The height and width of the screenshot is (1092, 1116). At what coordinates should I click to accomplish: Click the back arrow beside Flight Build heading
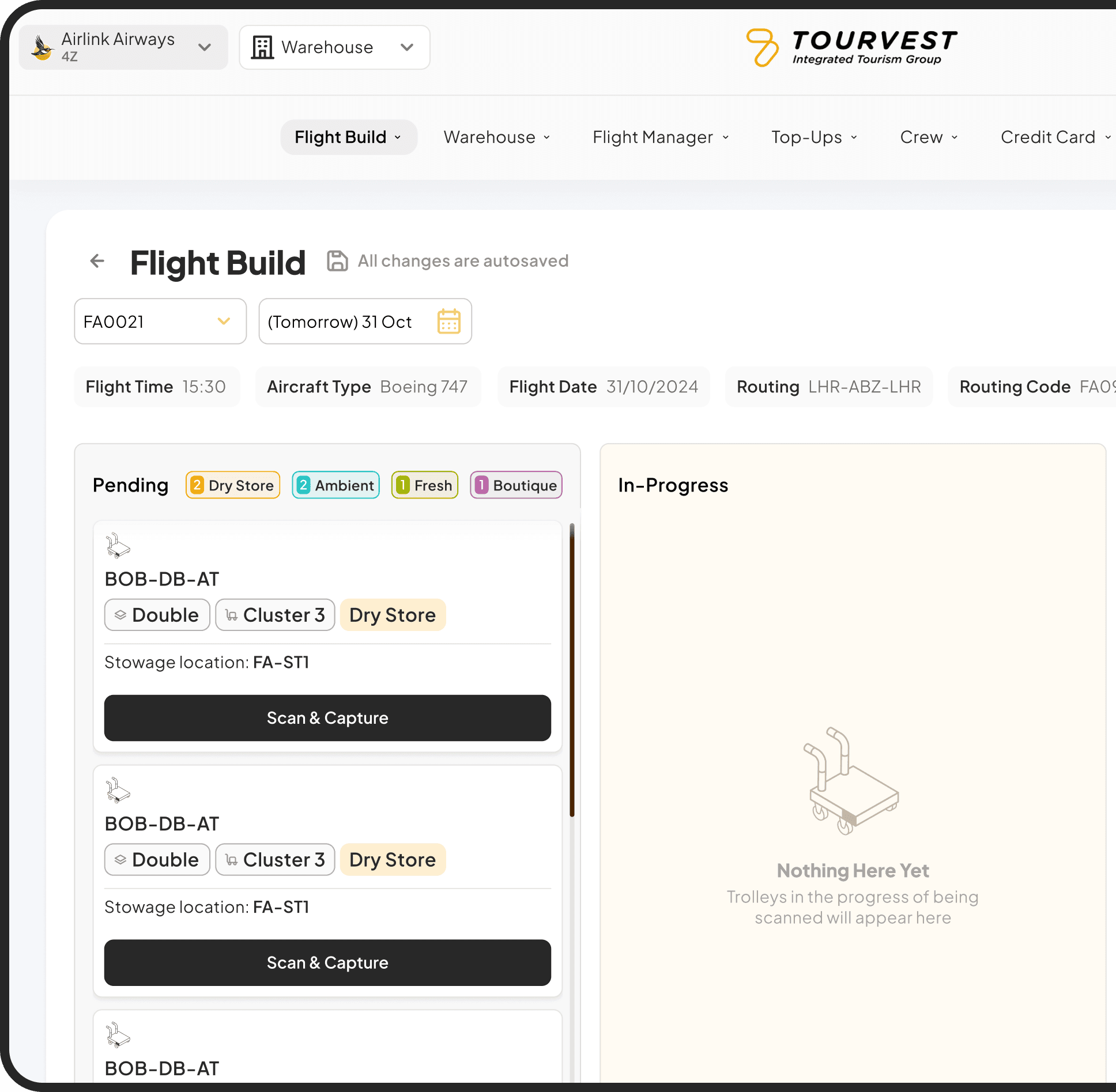click(x=97, y=261)
